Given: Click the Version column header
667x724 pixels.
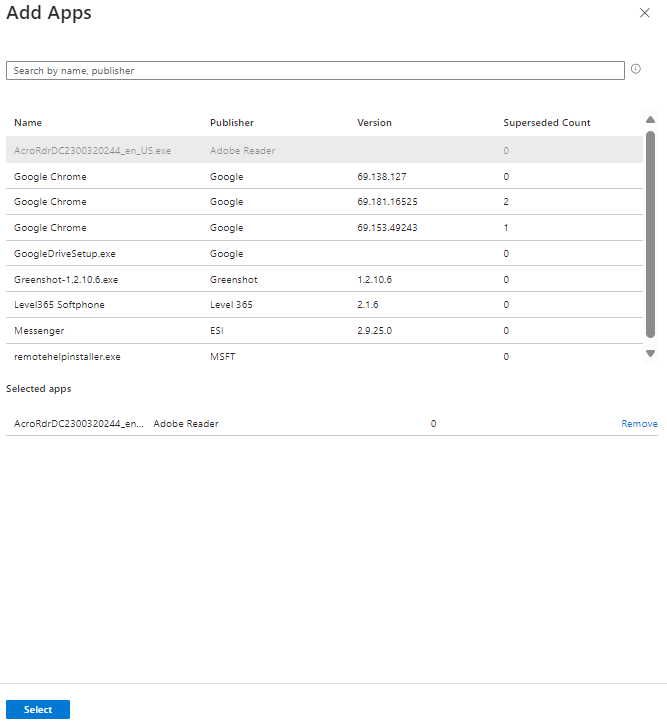Looking at the screenshot, I should point(374,123).
